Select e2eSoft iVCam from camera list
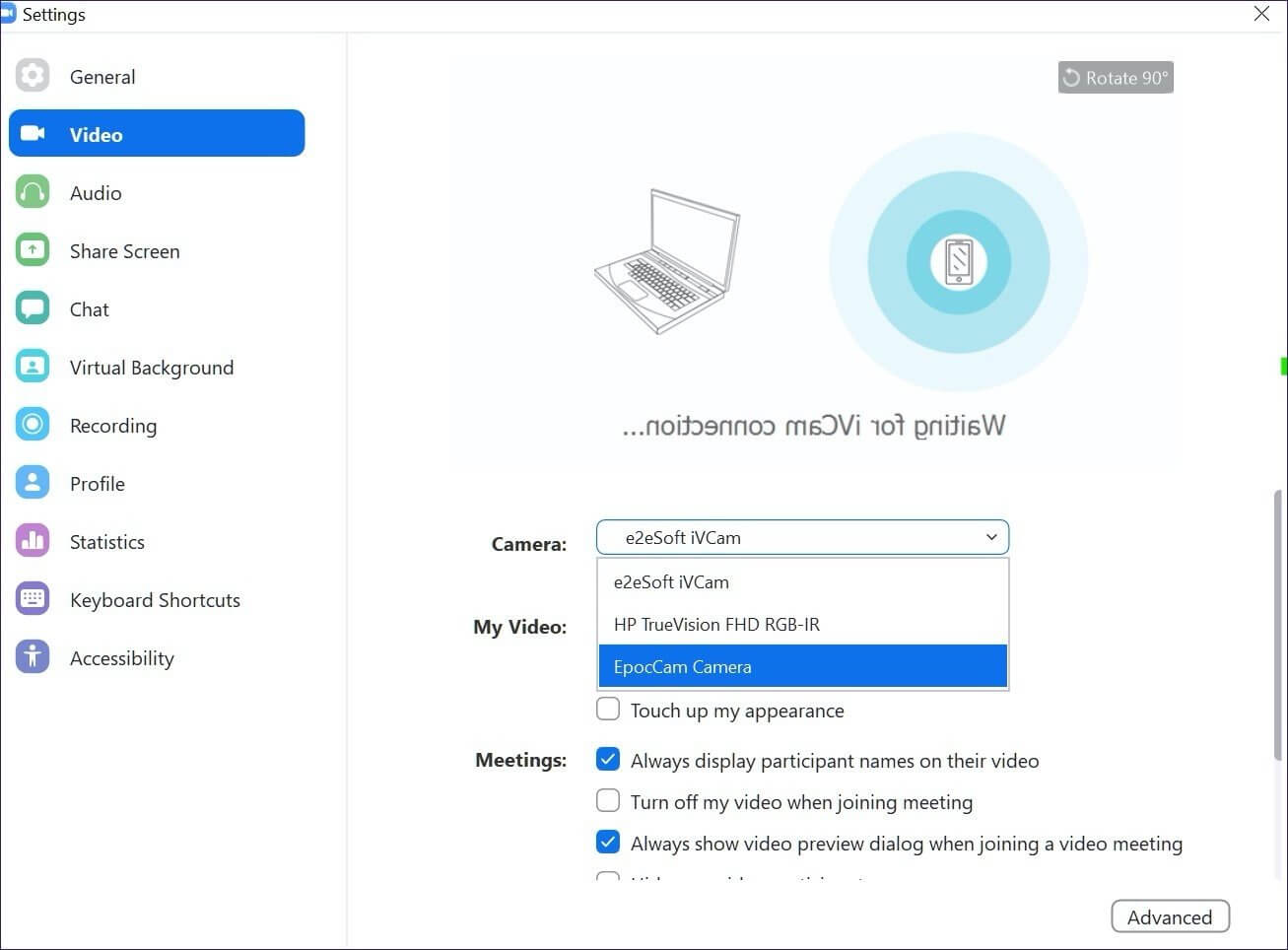This screenshot has width=1288, height=950. [x=803, y=581]
